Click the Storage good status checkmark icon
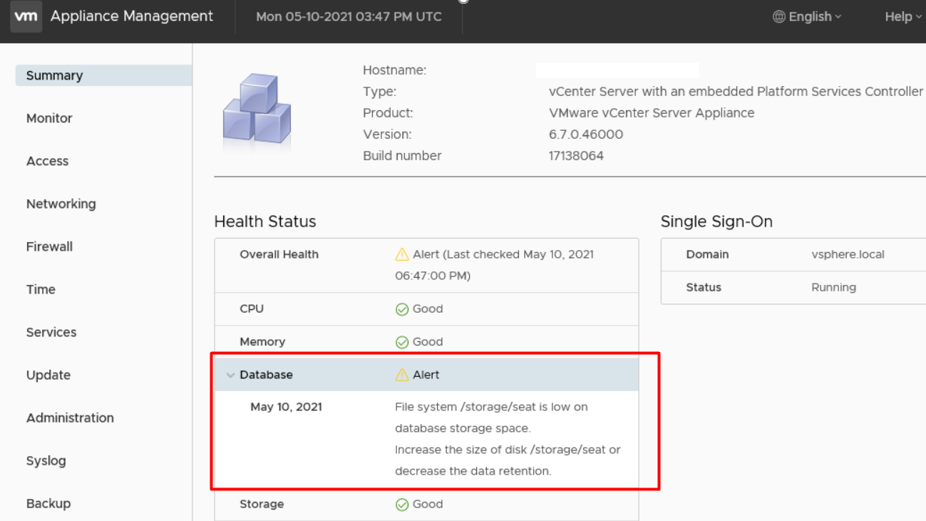The image size is (926, 521). [x=402, y=505]
